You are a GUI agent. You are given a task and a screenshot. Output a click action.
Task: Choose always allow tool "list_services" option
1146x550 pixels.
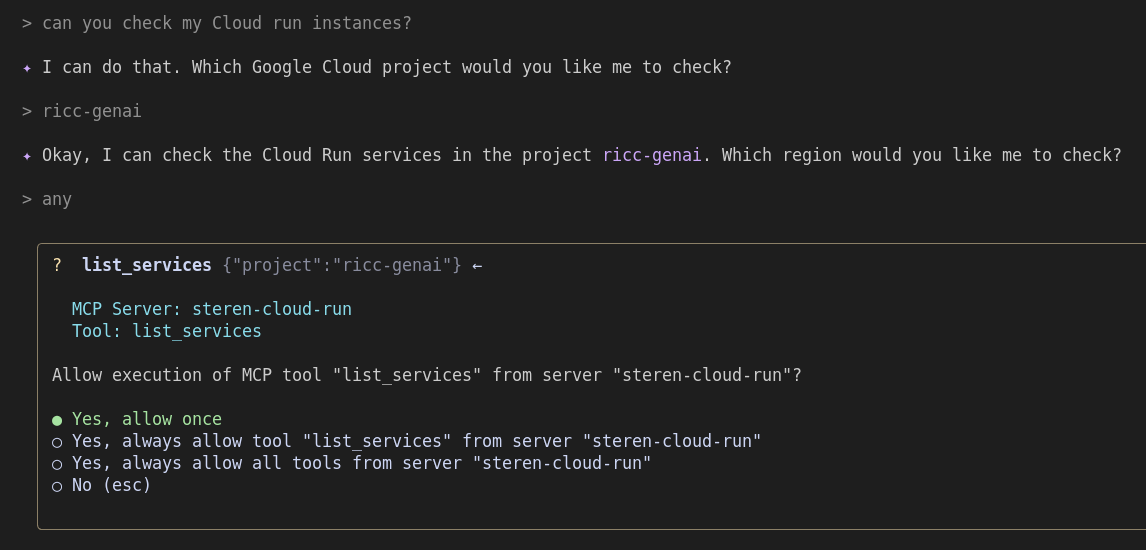click(416, 441)
